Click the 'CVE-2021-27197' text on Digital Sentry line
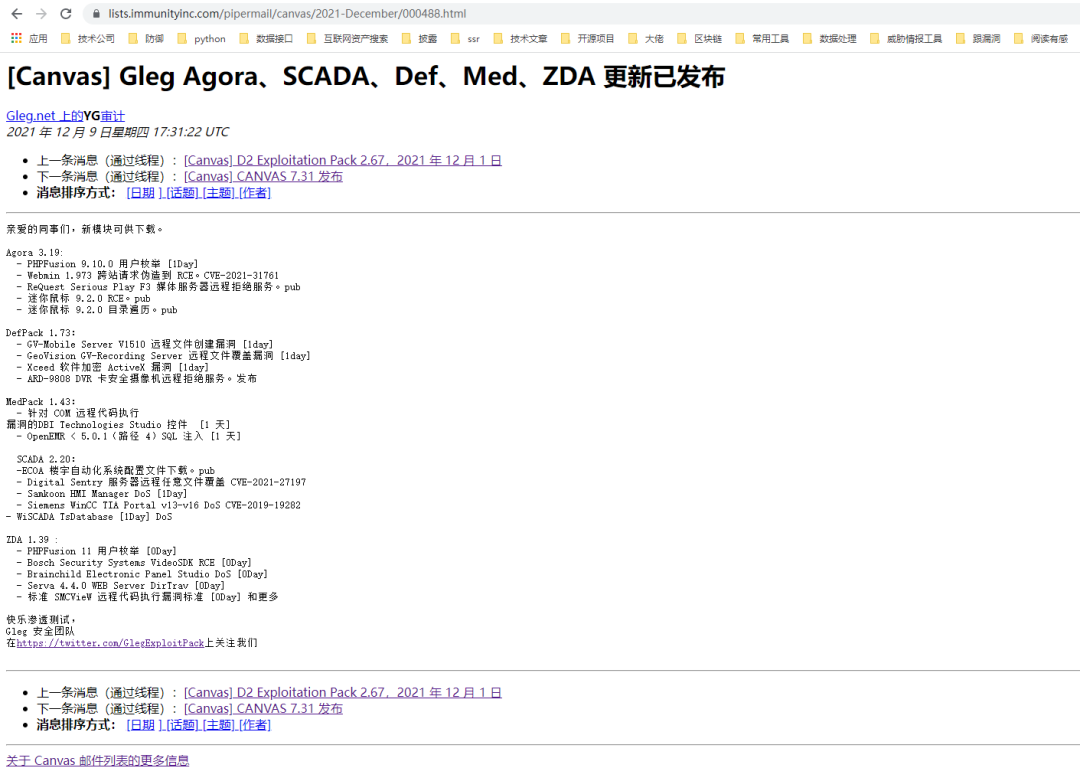Screen dimensions: 1080x768 (x=268, y=482)
